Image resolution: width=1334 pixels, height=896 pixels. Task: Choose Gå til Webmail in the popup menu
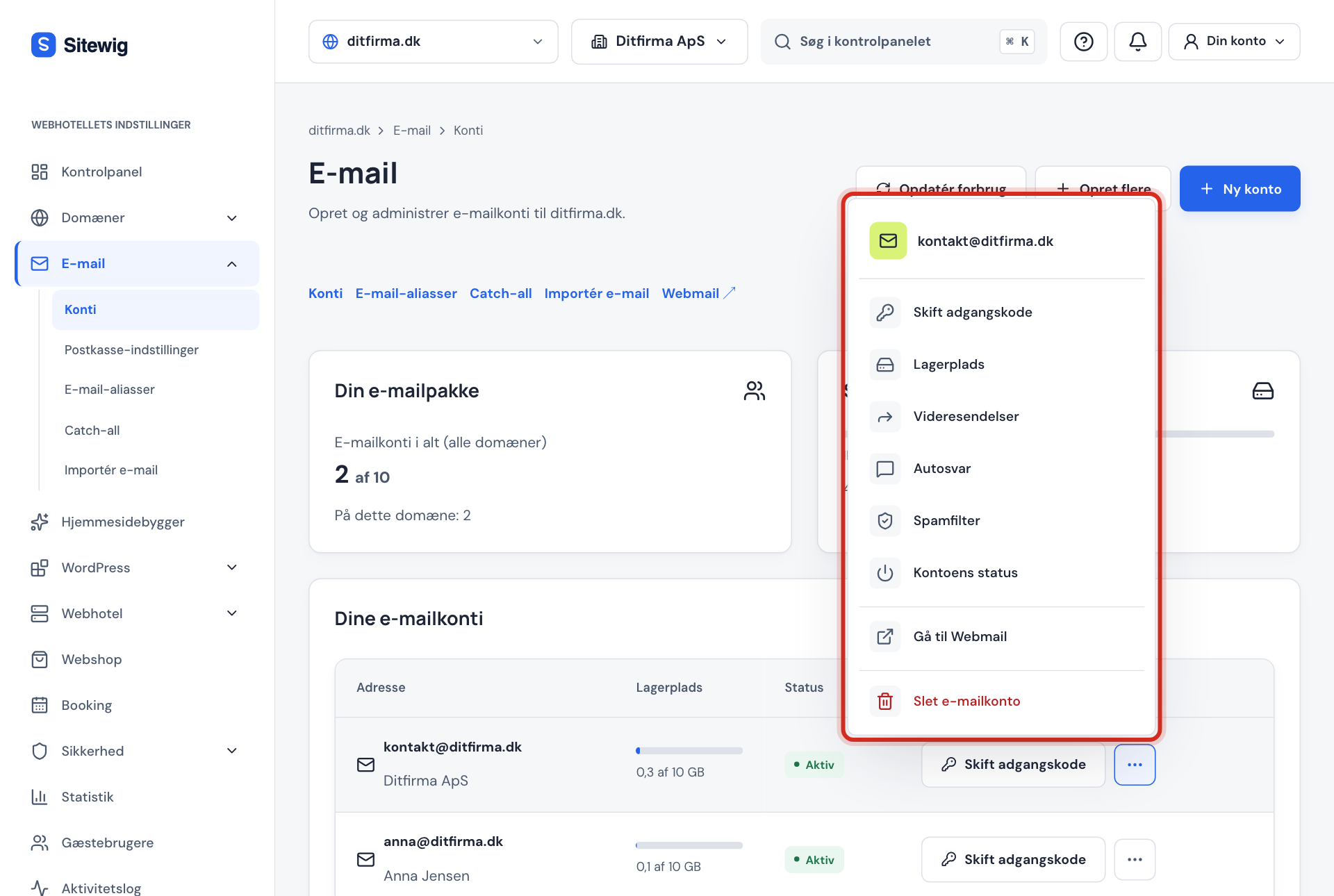coord(1002,637)
